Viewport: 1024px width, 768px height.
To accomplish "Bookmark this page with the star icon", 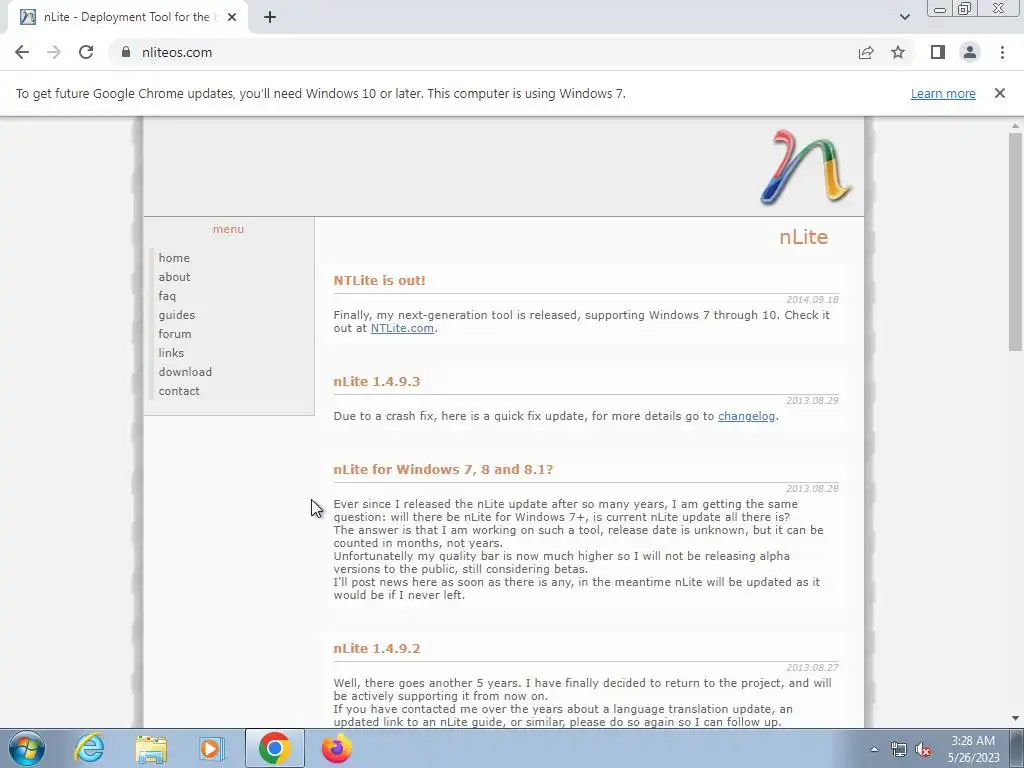I will coord(898,52).
